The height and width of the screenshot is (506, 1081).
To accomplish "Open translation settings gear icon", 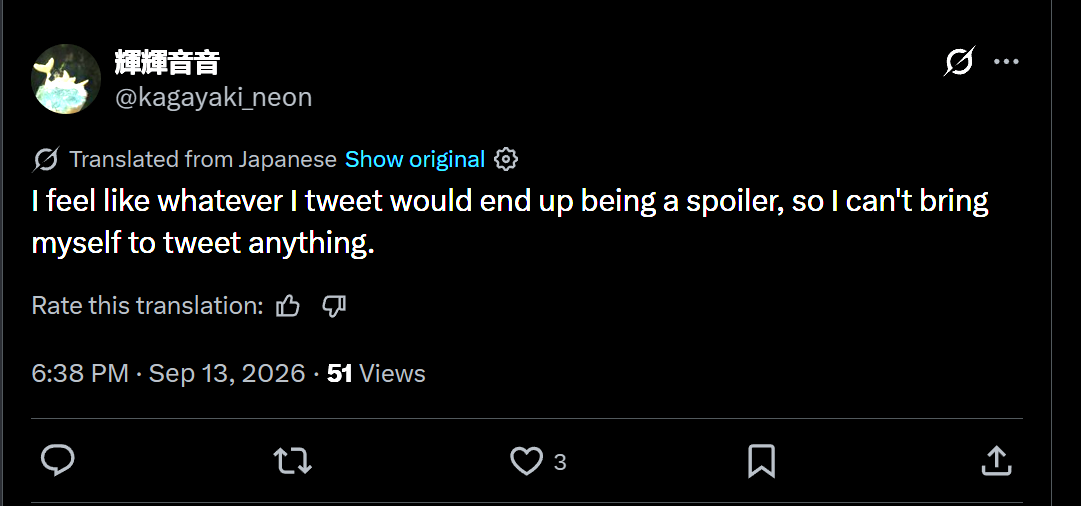I will click(x=506, y=159).
